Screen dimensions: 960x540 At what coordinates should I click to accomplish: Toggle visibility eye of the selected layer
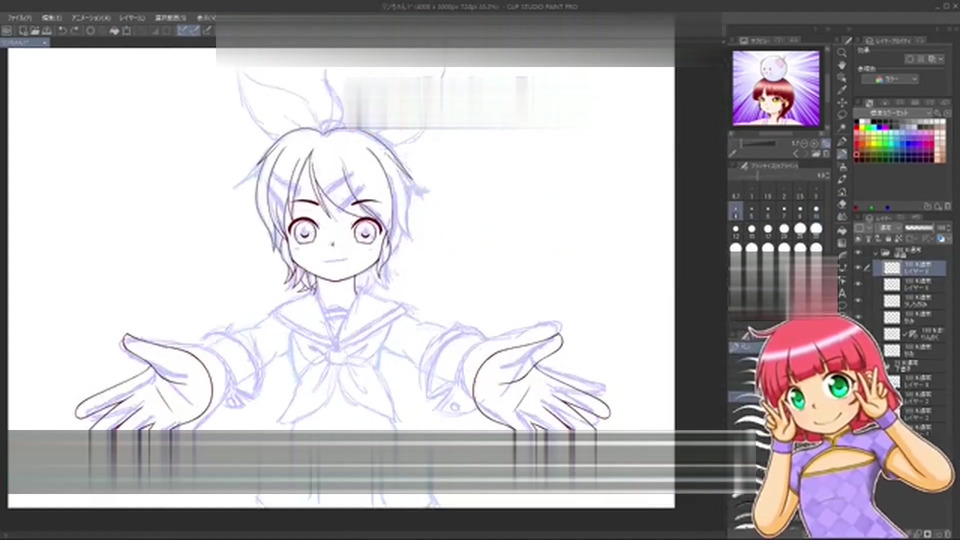coord(858,268)
